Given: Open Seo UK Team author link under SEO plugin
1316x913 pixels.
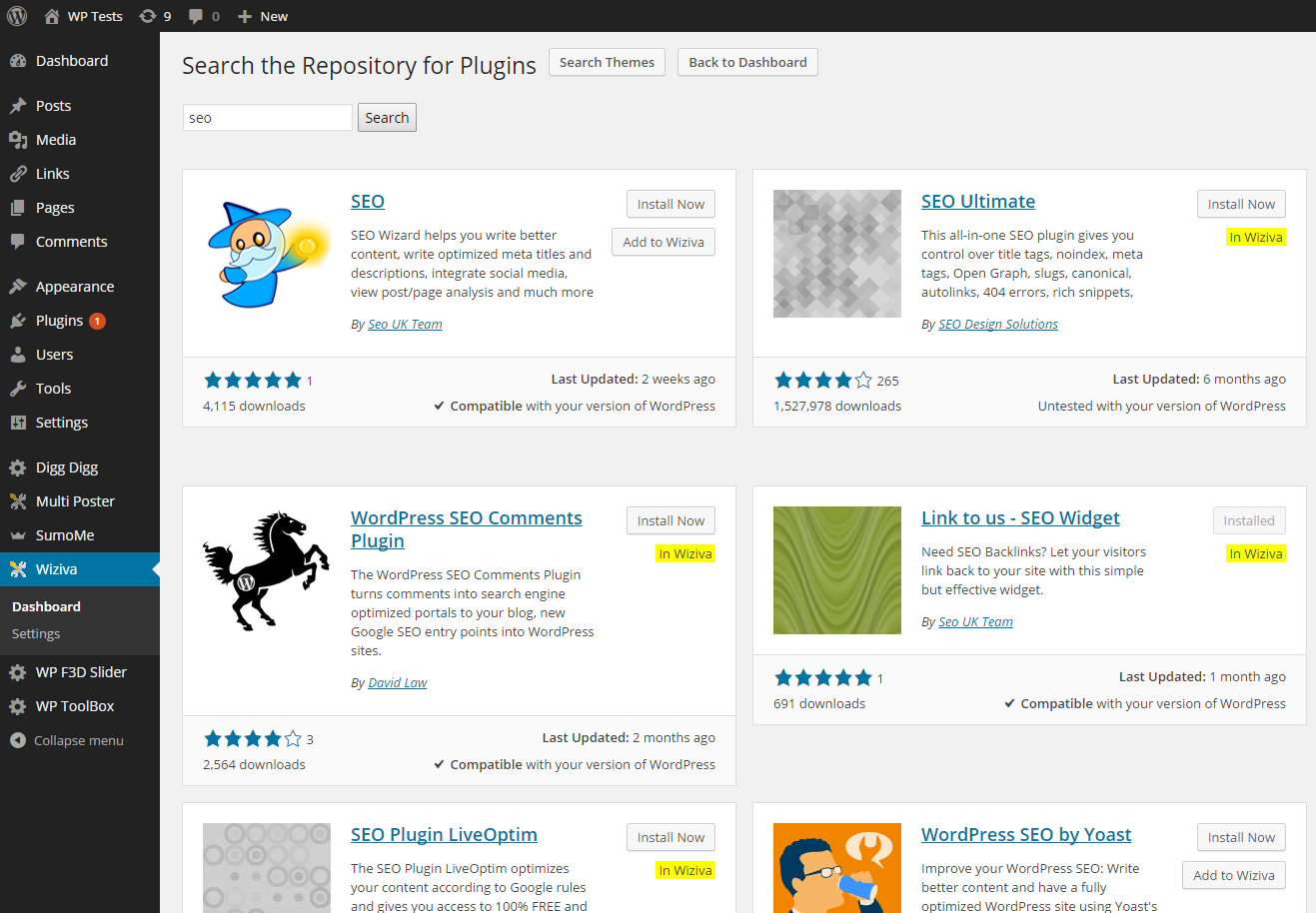Looking at the screenshot, I should click(x=405, y=324).
